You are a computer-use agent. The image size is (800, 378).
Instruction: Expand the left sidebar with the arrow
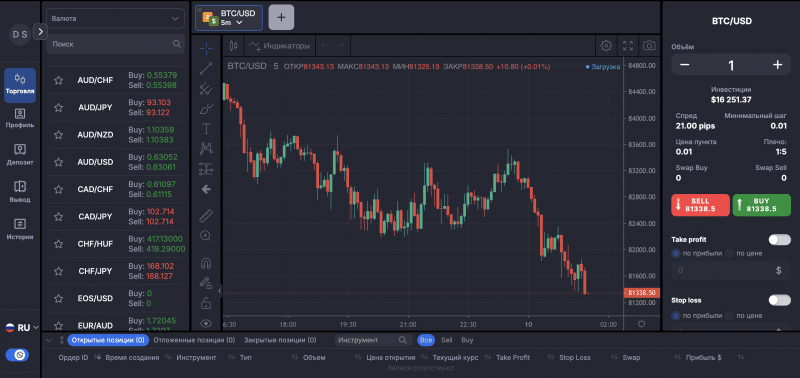pyautogui.click(x=40, y=32)
